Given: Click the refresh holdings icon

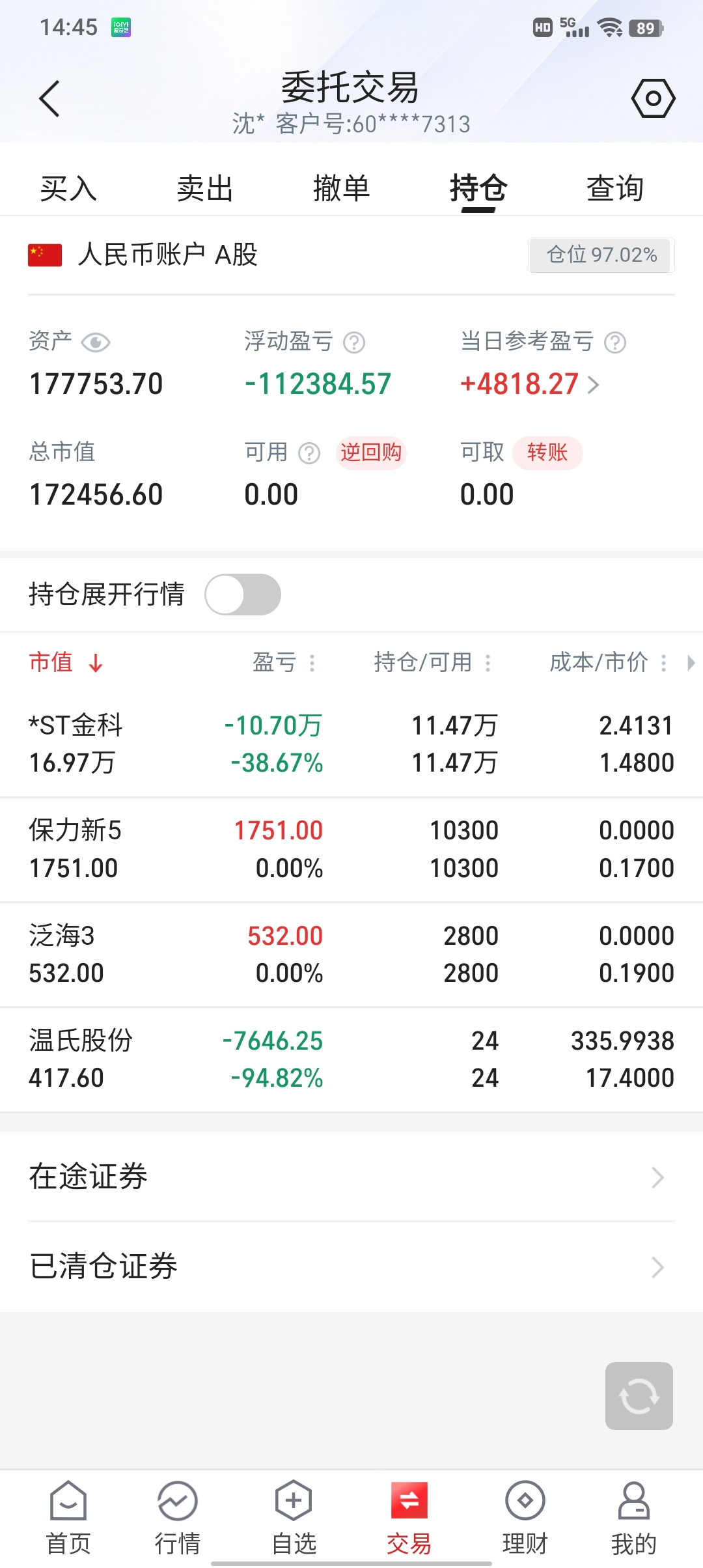Looking at the screenshot, I should click(639, 1396).
